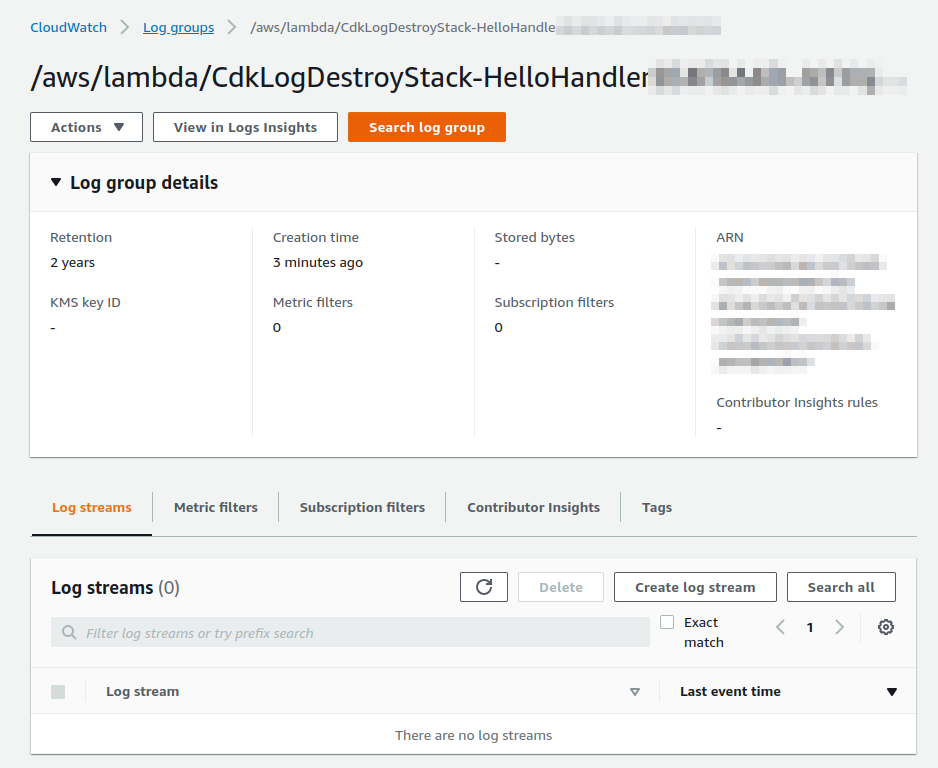
Task: Click the Create log stream button
Action: coord(694,587)
